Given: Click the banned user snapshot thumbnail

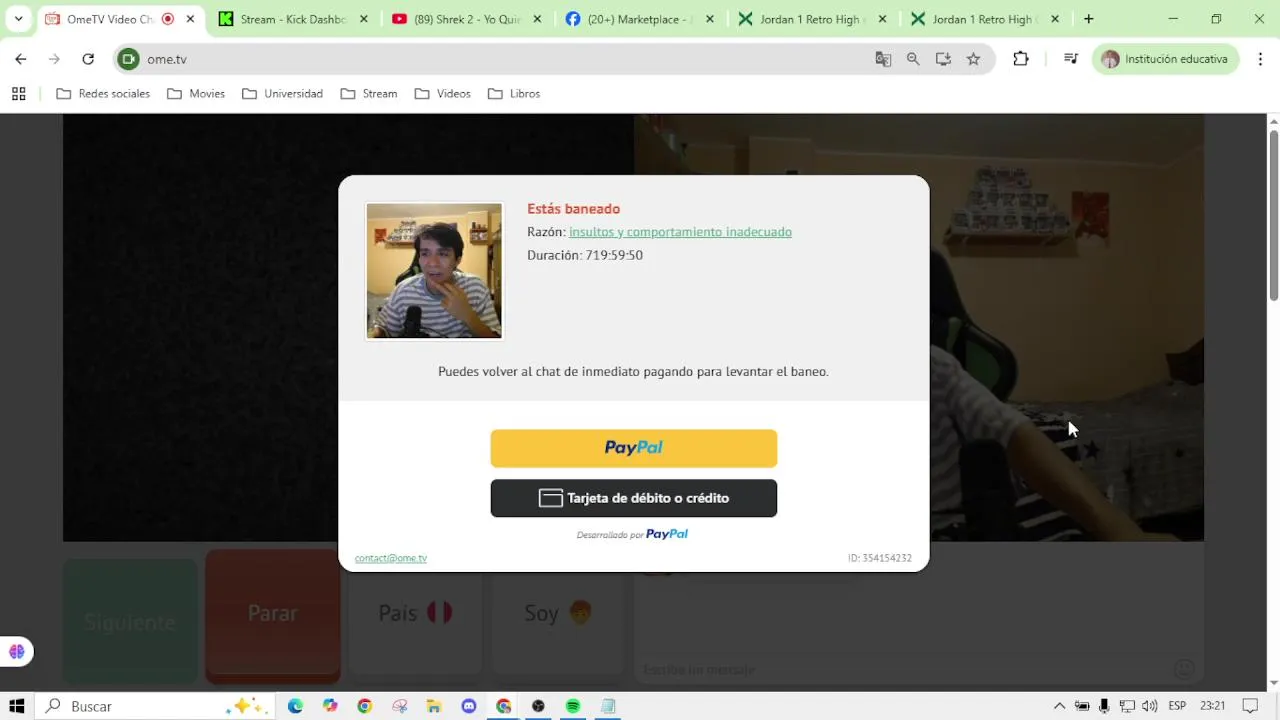Looking at the screenshot, I should point(434,271).
